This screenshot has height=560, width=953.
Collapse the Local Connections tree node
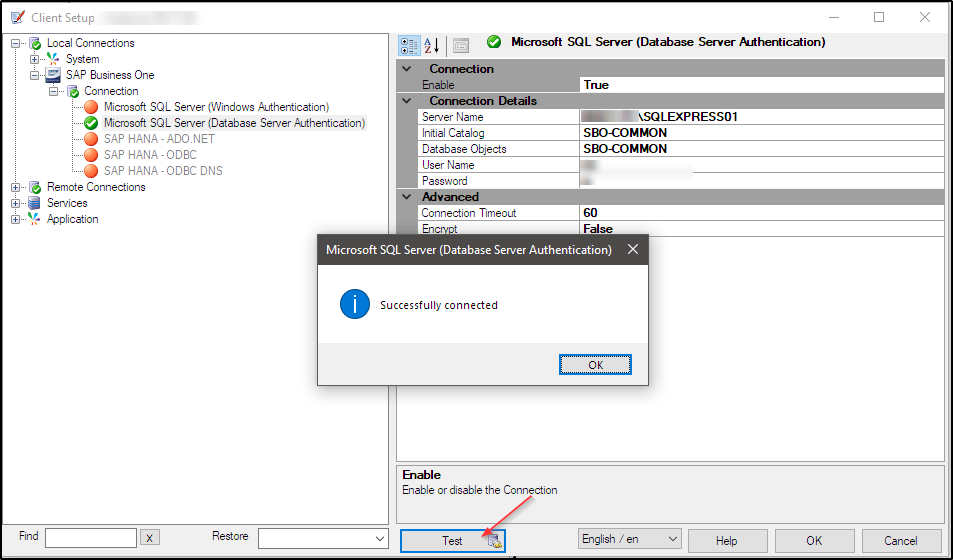(x=15, y=43)
